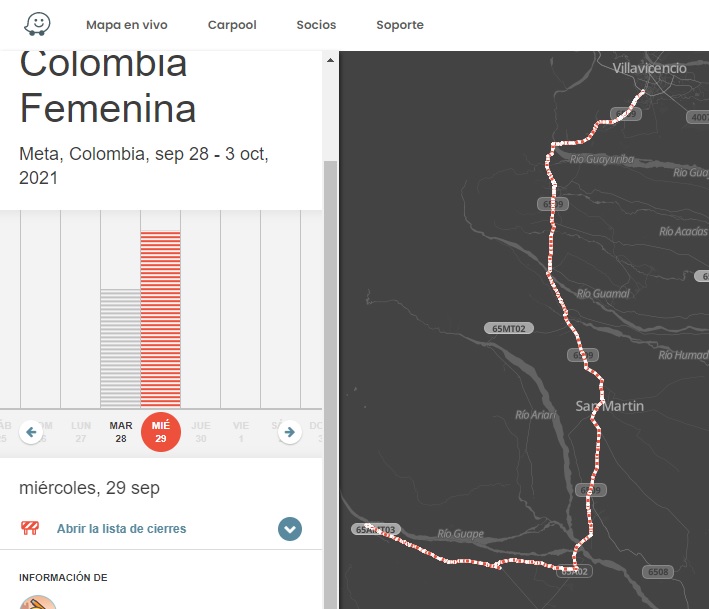Click the road closure barrier icon
The width and height of the screenshot is (709, 609).
[31, 529]
